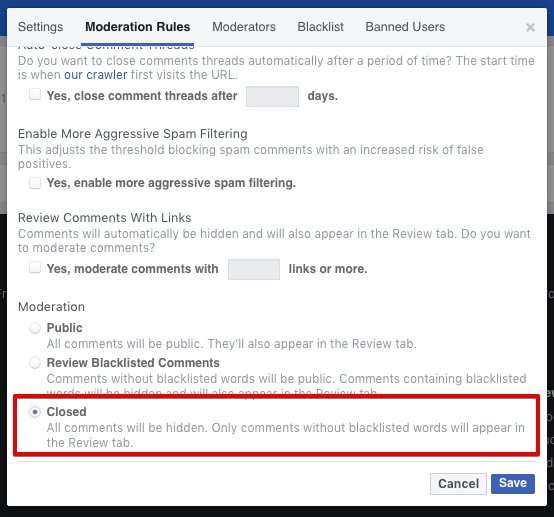Image resolution: width=554 pixels, height=517 pixels.
Task: Open the Moderators tab
Action: 244,27
